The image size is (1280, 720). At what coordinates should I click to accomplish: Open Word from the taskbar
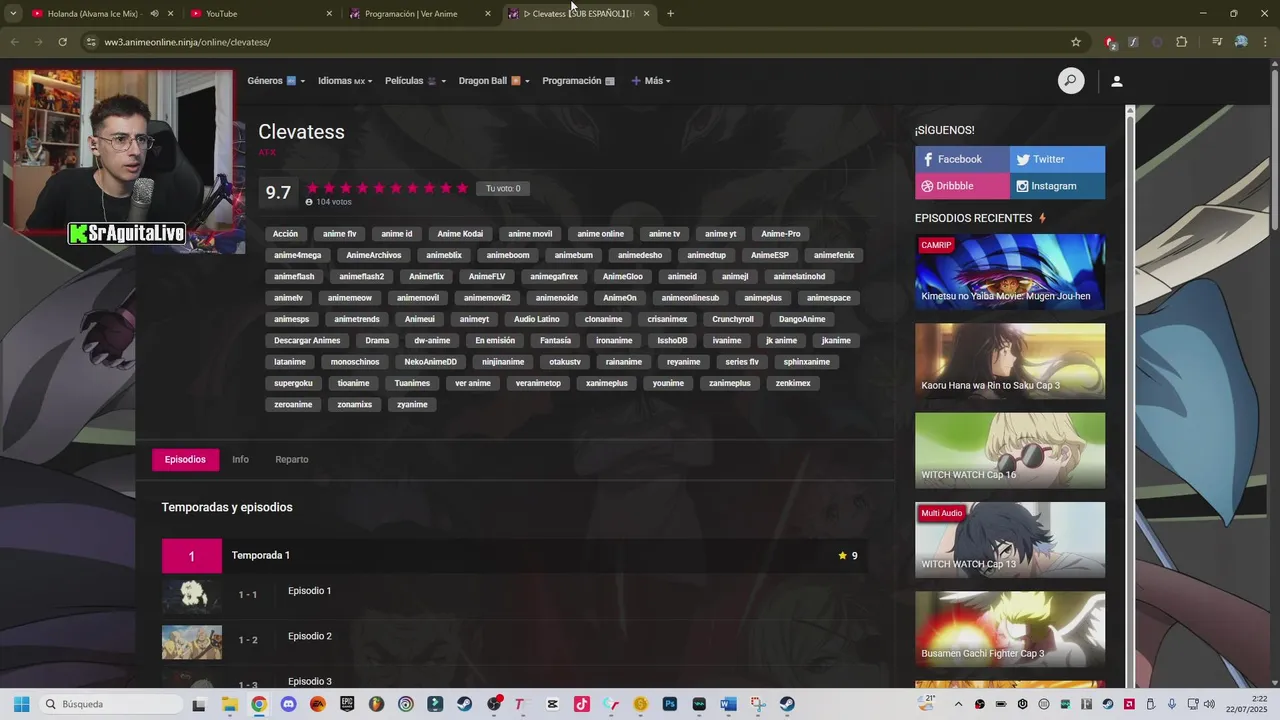728,704
